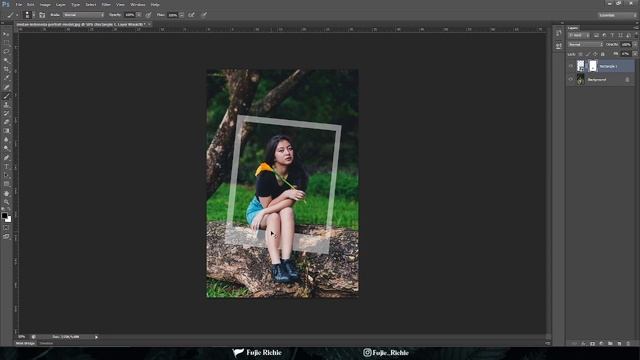This screenshot has width=640, height=360.
Task: Select the Eyedropper tool
Action: (6, 78)
